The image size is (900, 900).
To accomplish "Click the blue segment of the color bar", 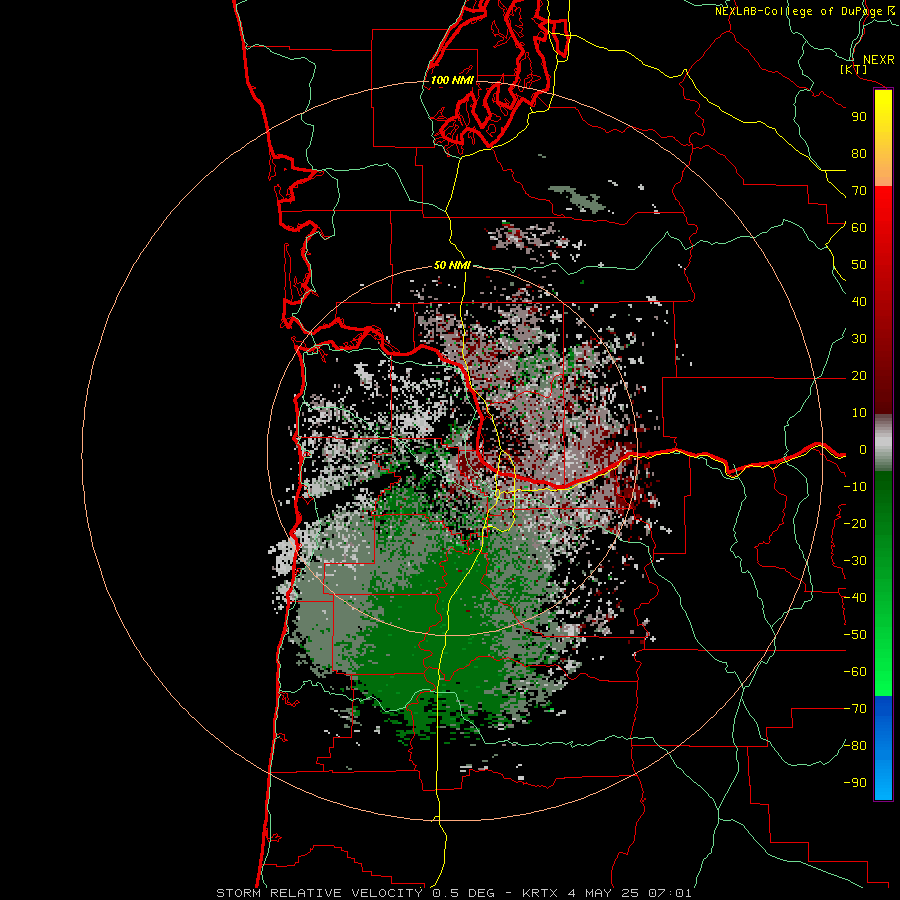I will 883,747.
